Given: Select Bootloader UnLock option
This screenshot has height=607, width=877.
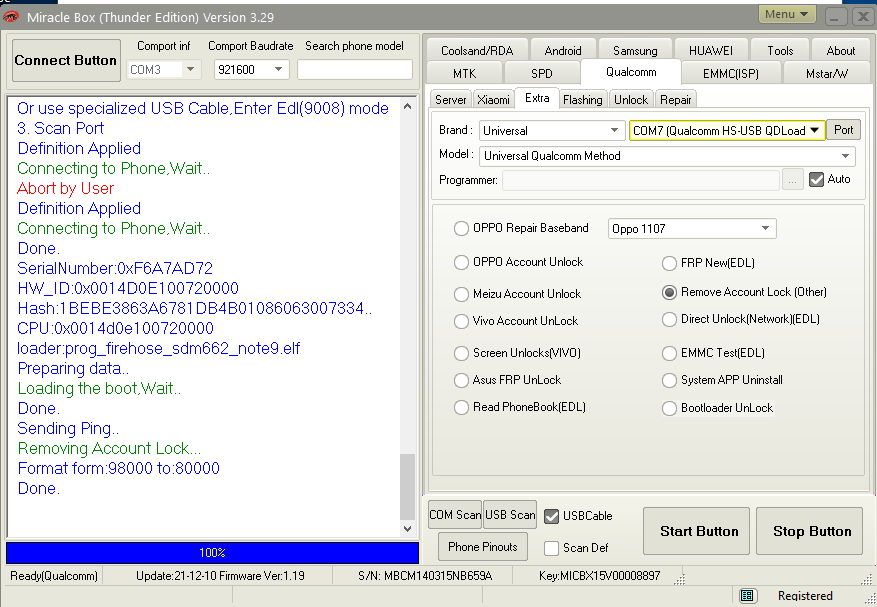Looking at the screenshot, I should point(669,408).
